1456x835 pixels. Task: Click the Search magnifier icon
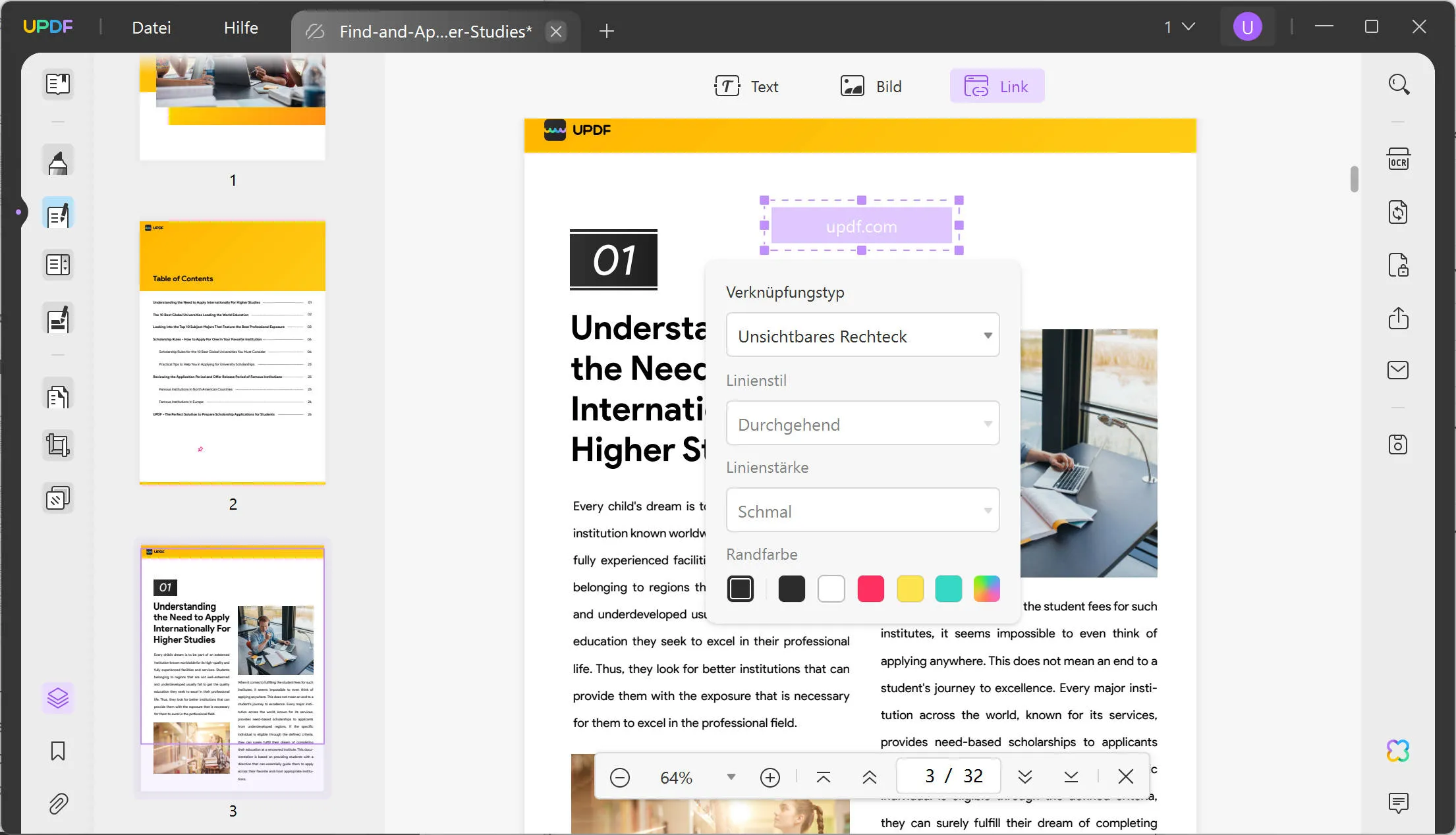1398,84
